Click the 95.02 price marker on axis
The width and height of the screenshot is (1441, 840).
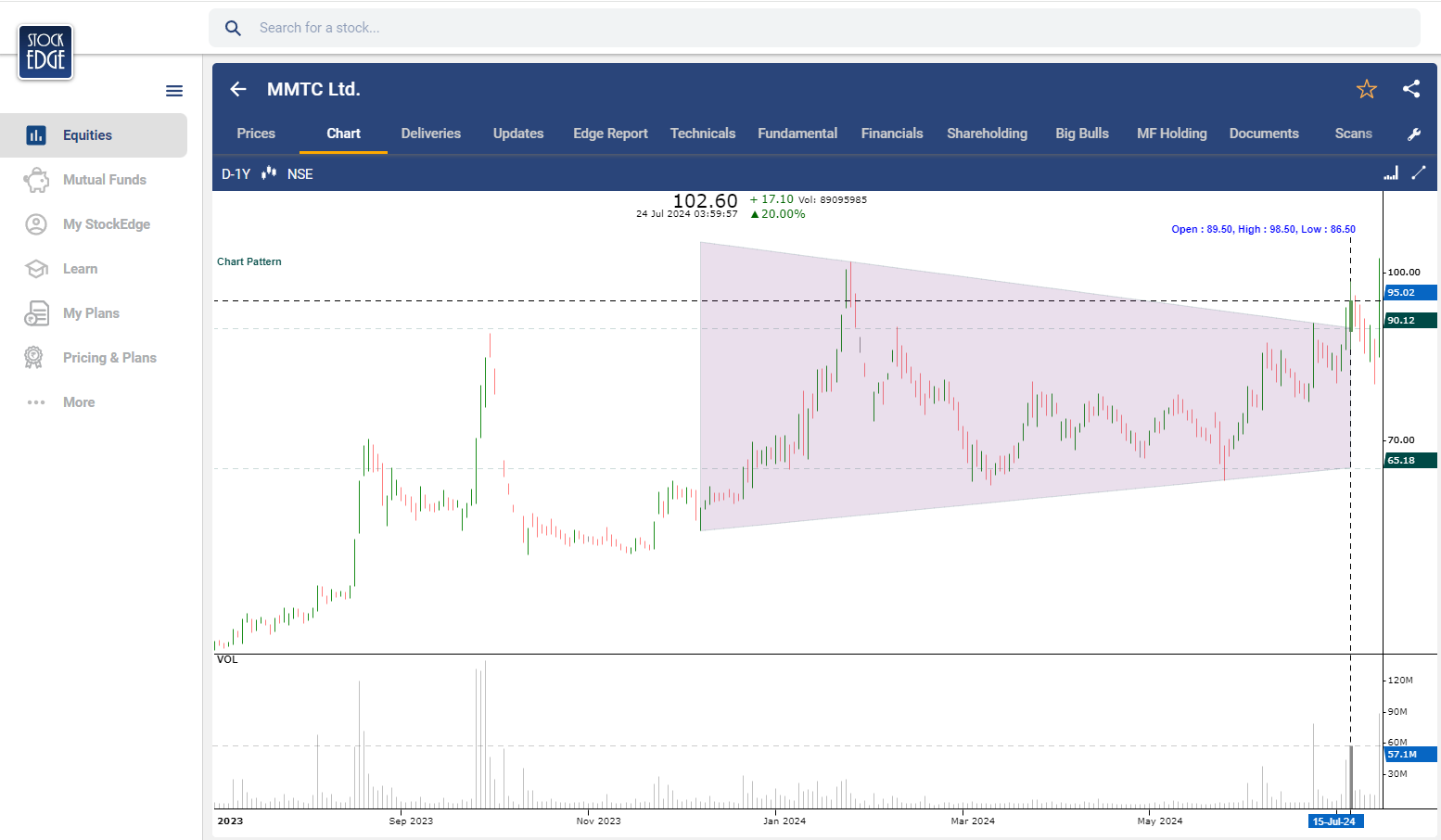pyautogui.click(x=1409, y=293)
